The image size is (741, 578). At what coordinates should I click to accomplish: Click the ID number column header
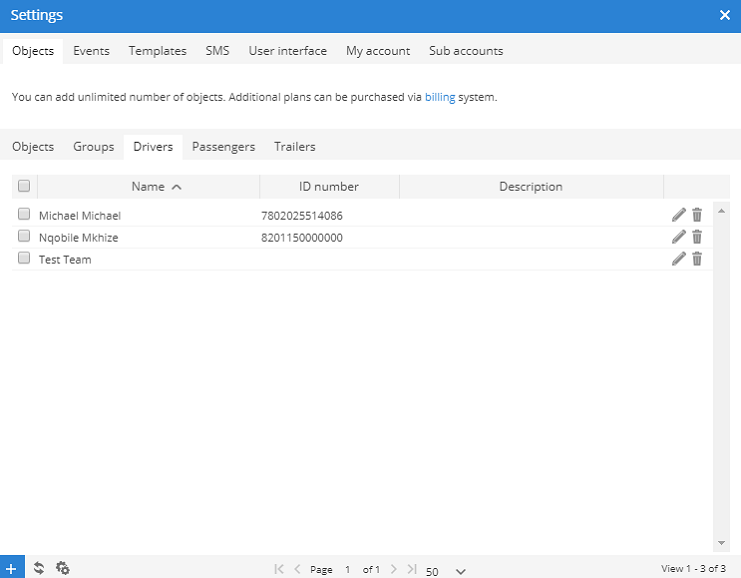pos(329,186)
